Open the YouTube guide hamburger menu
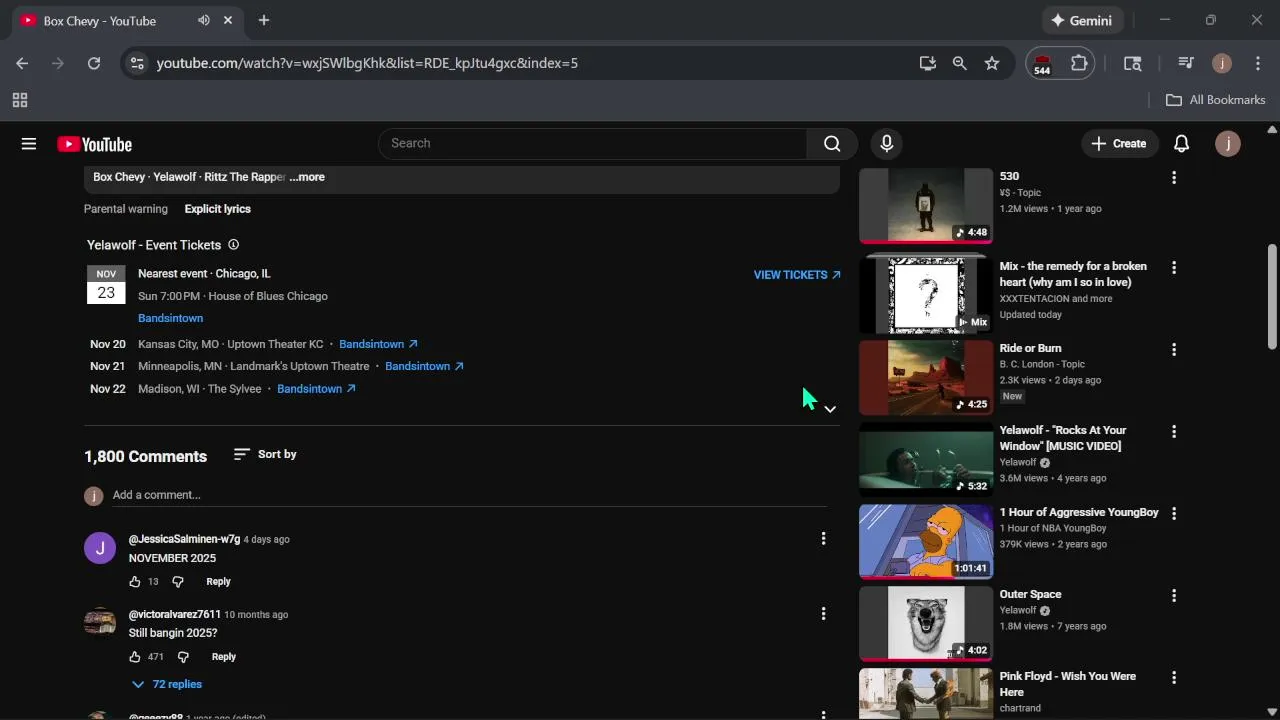1280x720 pixels. click(x=29, y=144)
